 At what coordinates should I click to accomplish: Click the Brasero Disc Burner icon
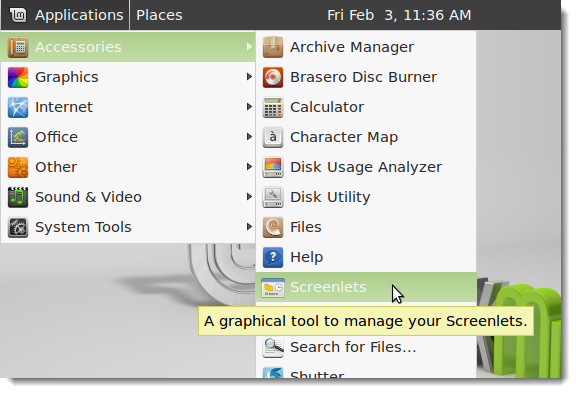pos(273,77)
